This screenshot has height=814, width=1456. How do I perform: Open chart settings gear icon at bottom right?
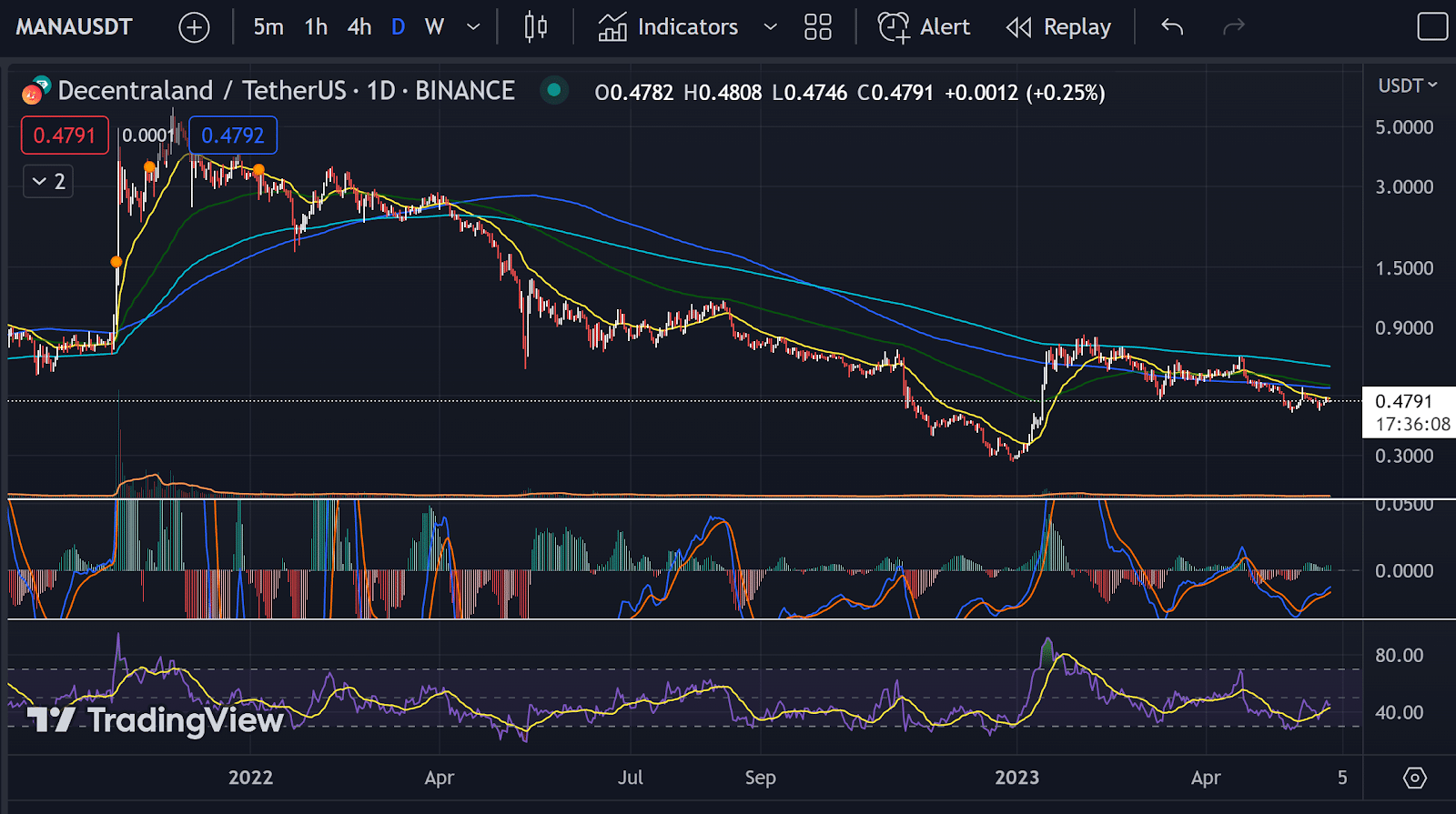click(1415, 778)
